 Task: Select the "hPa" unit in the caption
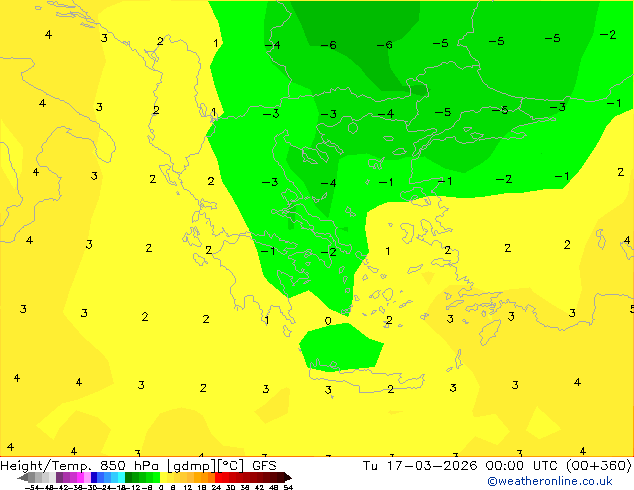(x=147, y=466)
